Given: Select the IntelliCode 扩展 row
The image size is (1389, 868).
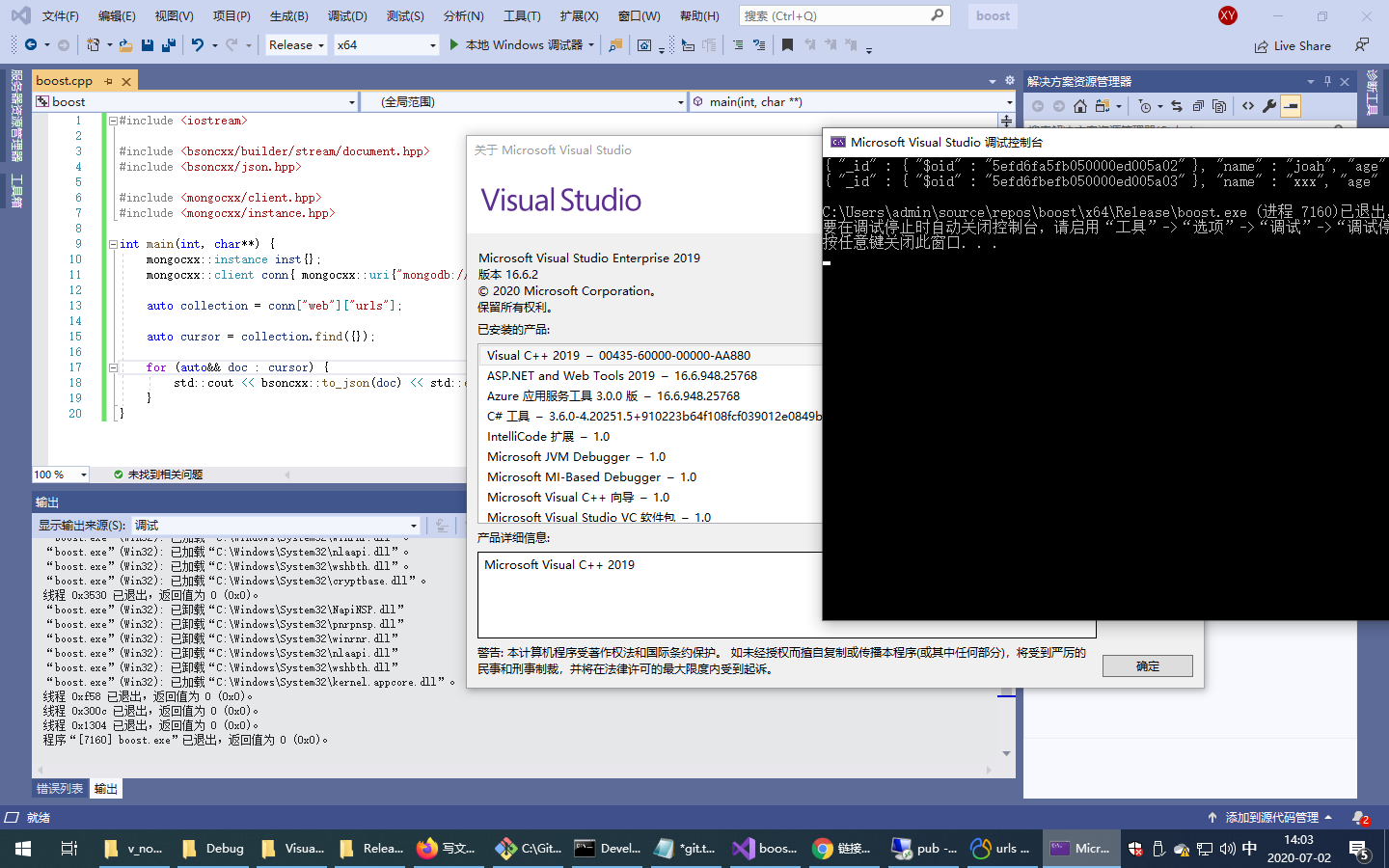Looking at the screenshot, I should point(548,437).
